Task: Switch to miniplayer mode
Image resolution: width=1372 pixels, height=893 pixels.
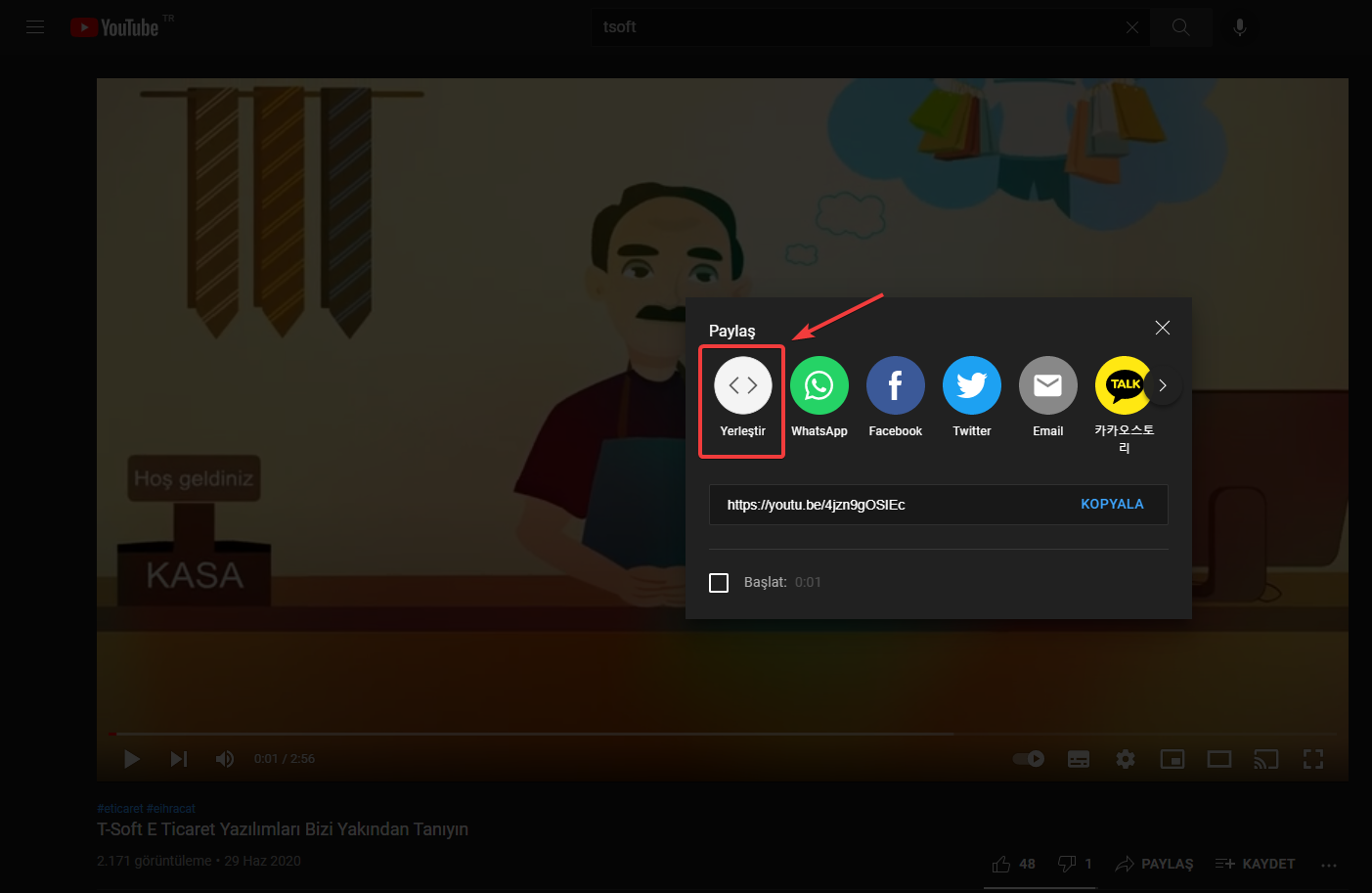Action: [1173, 759]
